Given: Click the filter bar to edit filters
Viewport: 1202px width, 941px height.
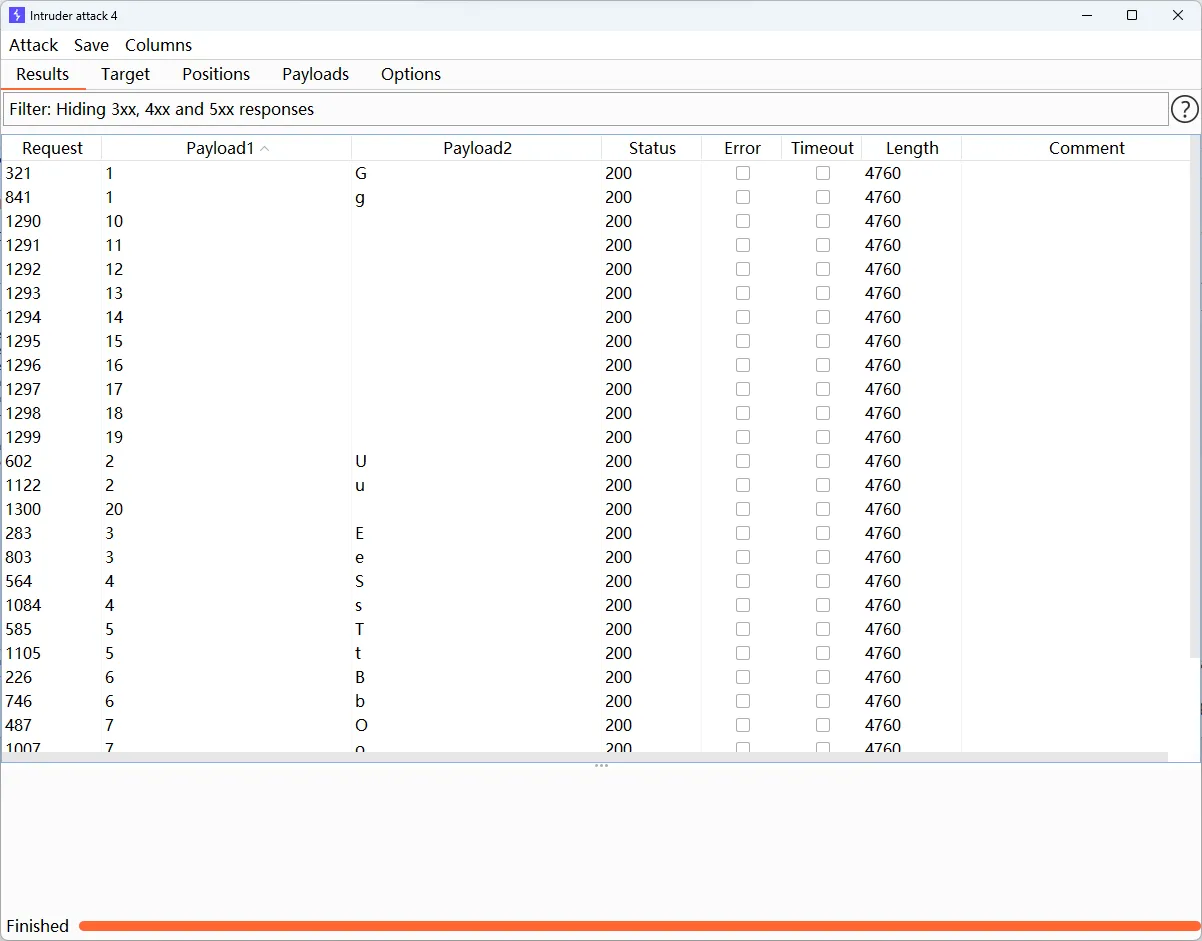Looking at the screenshot, I should tap(585, 109).
